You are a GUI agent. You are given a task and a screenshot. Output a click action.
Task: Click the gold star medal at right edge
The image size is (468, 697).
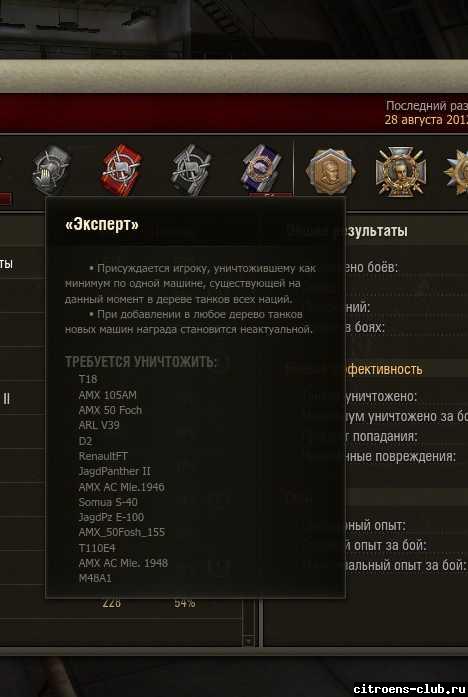(x=457, y=172)
